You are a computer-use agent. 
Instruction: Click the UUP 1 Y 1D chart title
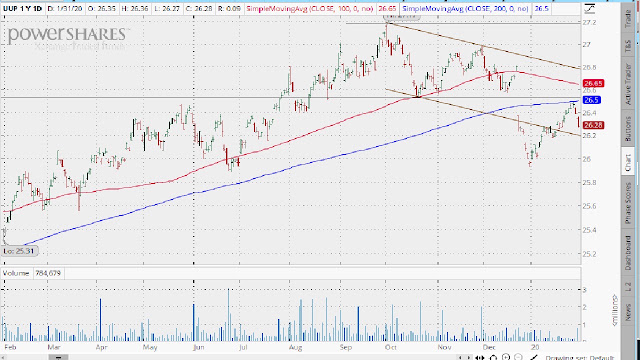coord(22,8)
